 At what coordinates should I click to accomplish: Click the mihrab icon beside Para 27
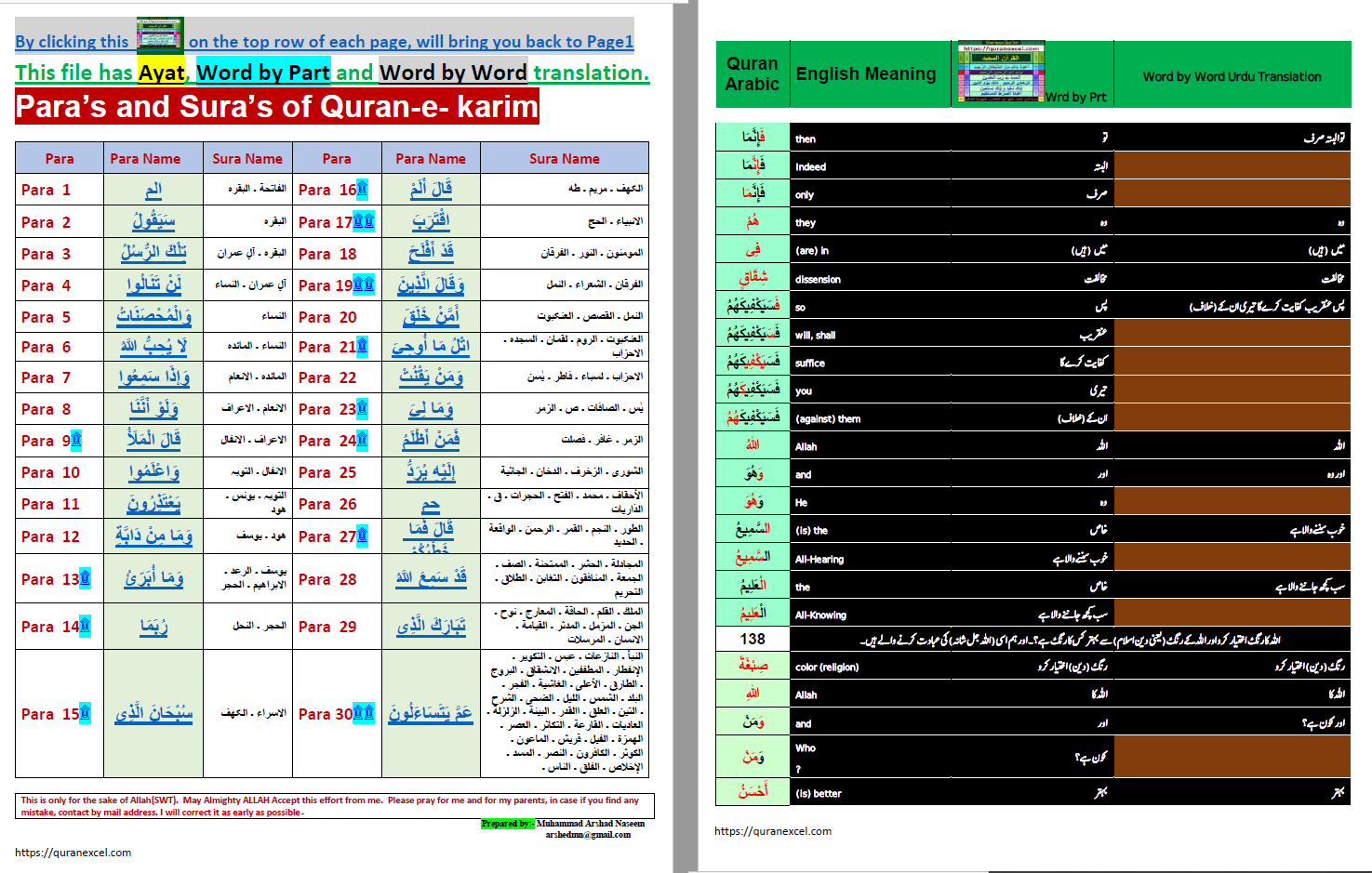[x=363, y=536]
